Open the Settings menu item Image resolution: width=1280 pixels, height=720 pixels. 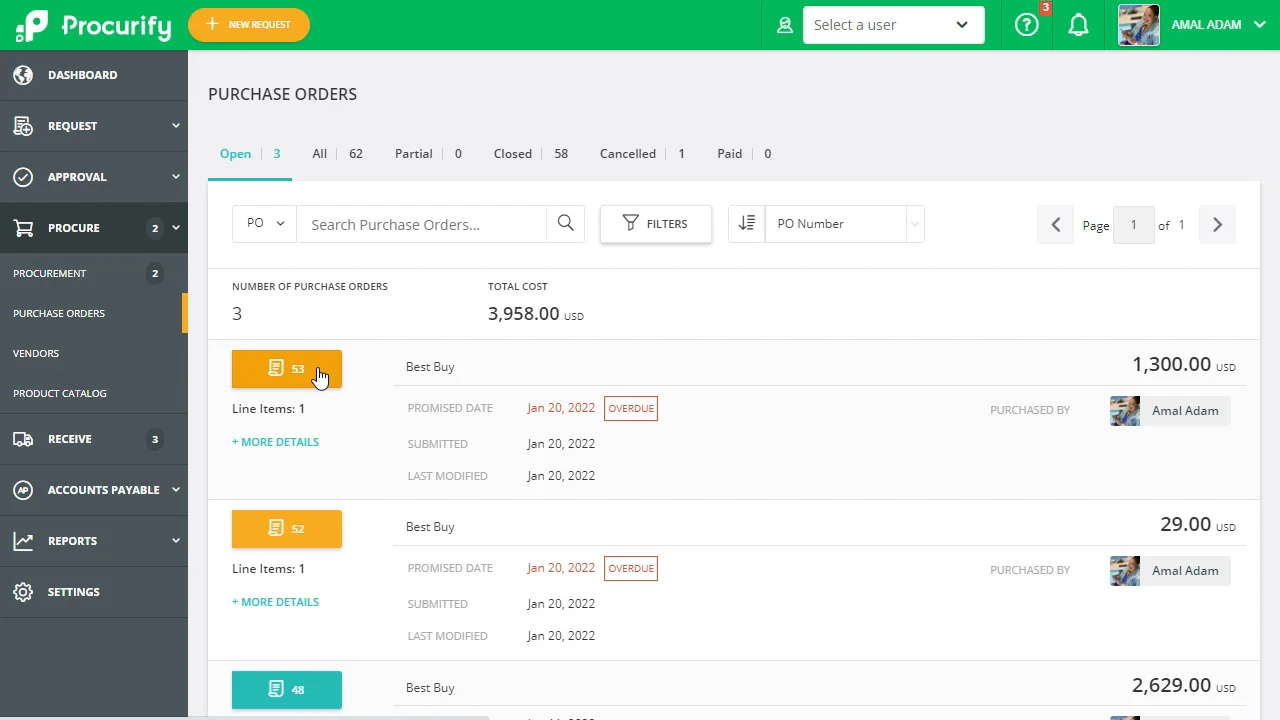tap(94, 592)
